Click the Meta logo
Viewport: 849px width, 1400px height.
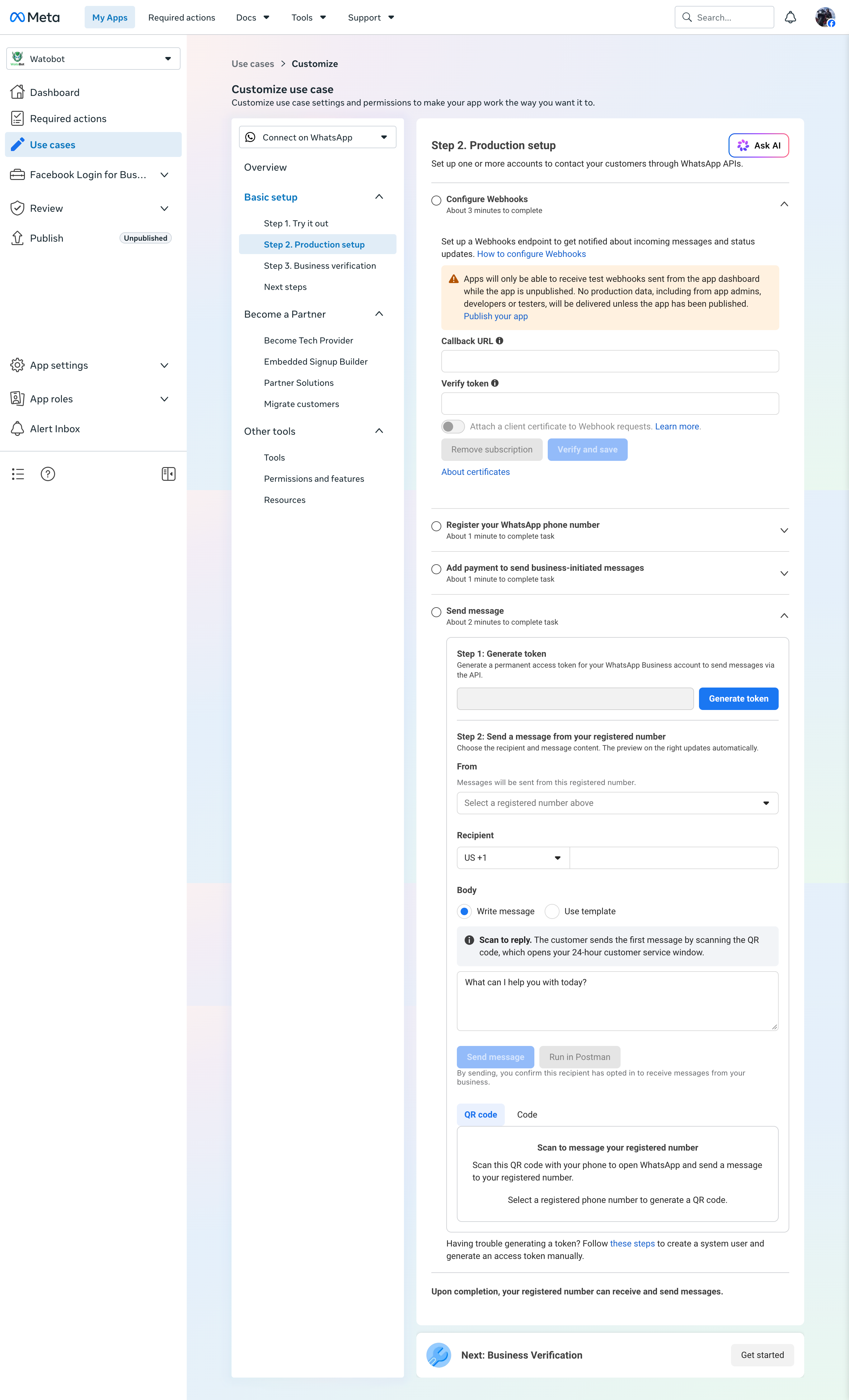pyautogui.click(x=35, y=18)
